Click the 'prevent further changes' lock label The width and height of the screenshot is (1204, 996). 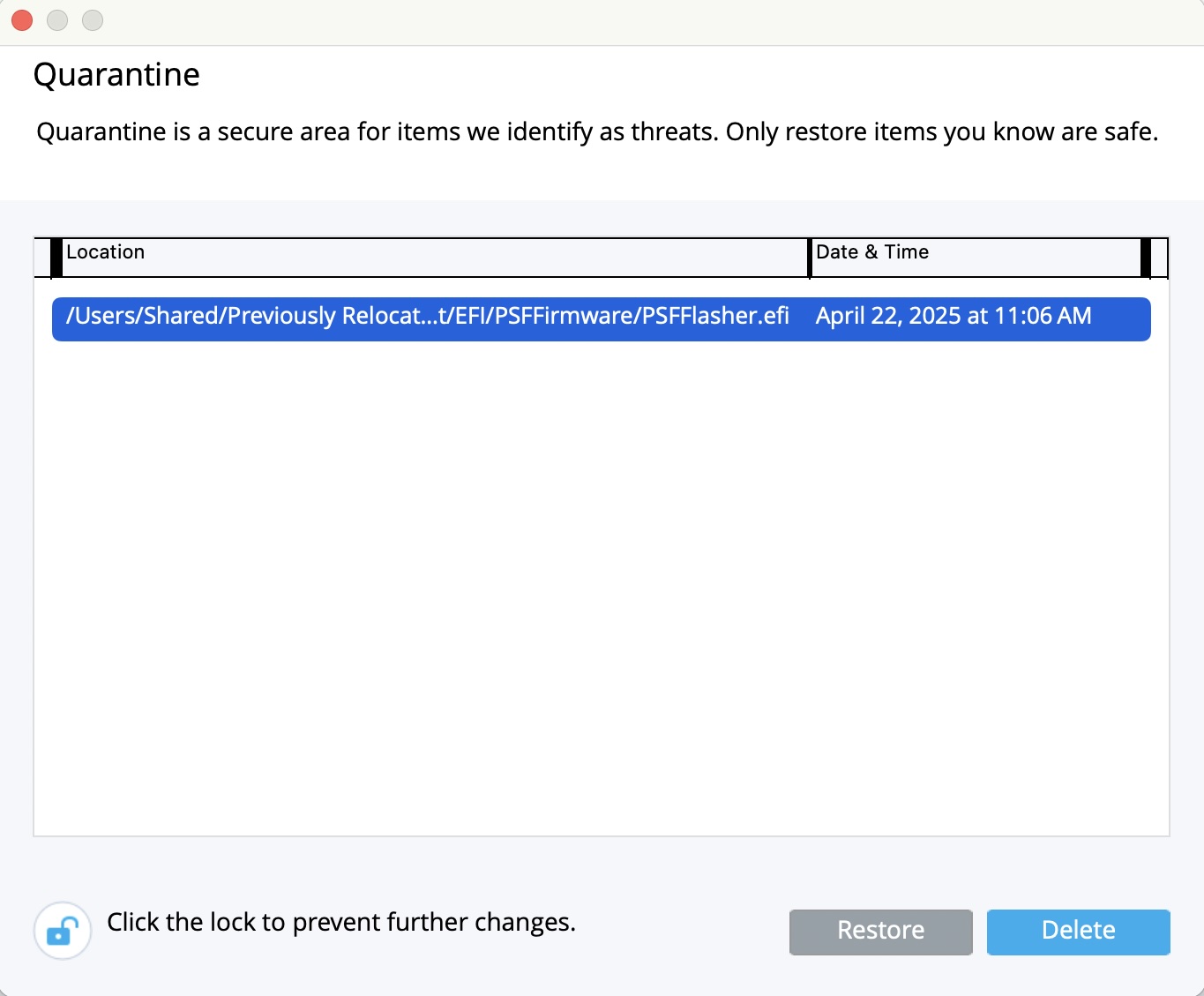pos(341,923)
